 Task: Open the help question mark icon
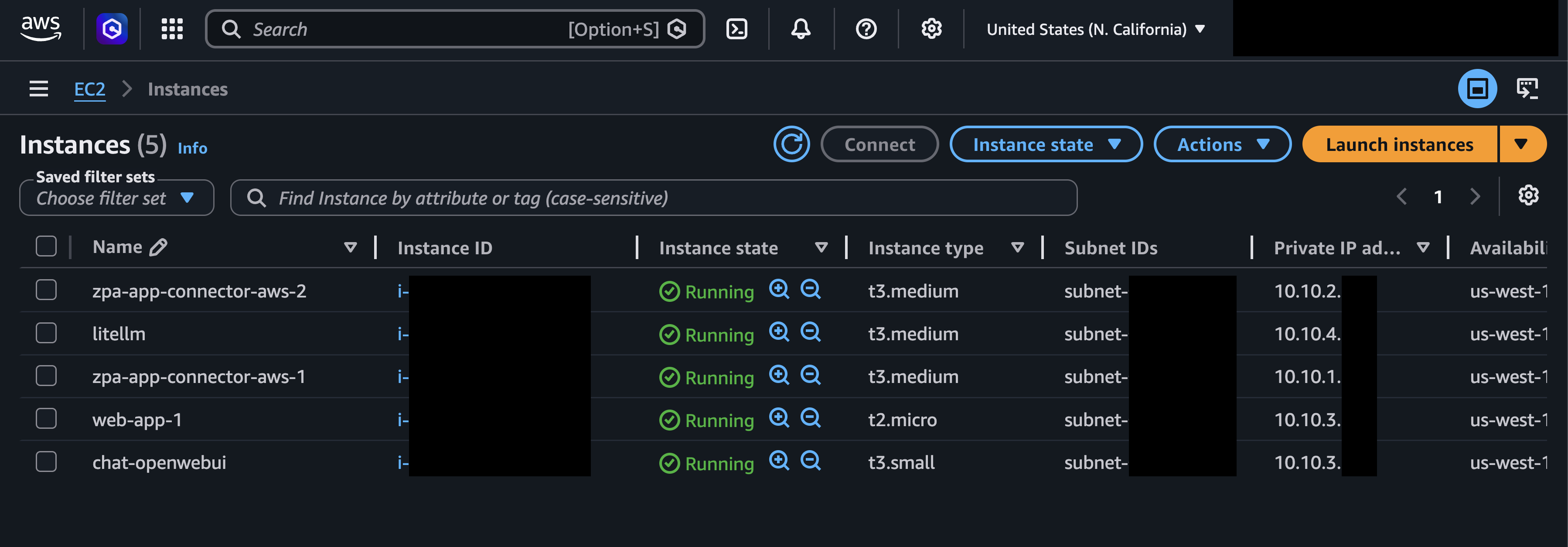coord(866,29)
